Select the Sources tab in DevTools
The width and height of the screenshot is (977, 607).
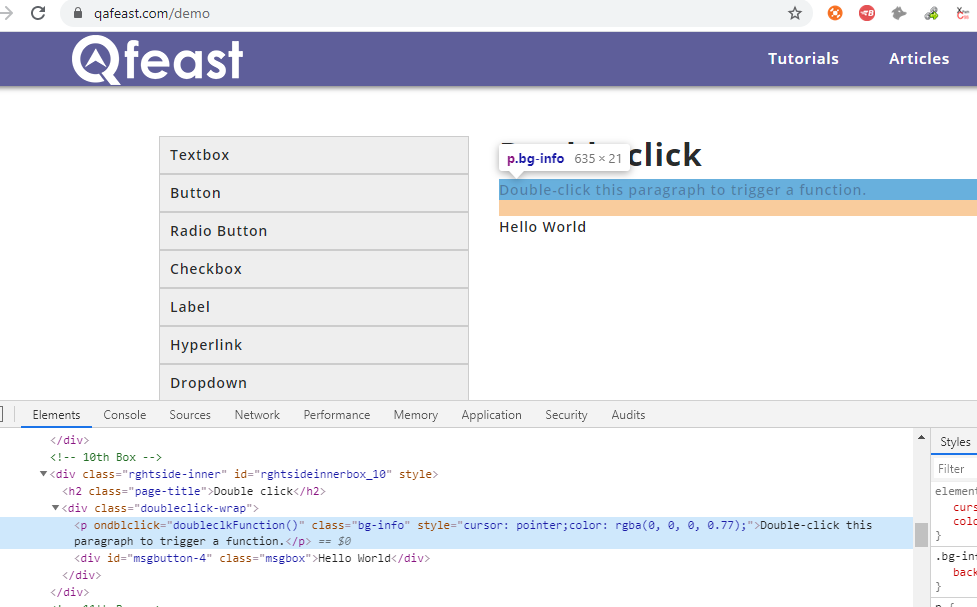point(190,414)
